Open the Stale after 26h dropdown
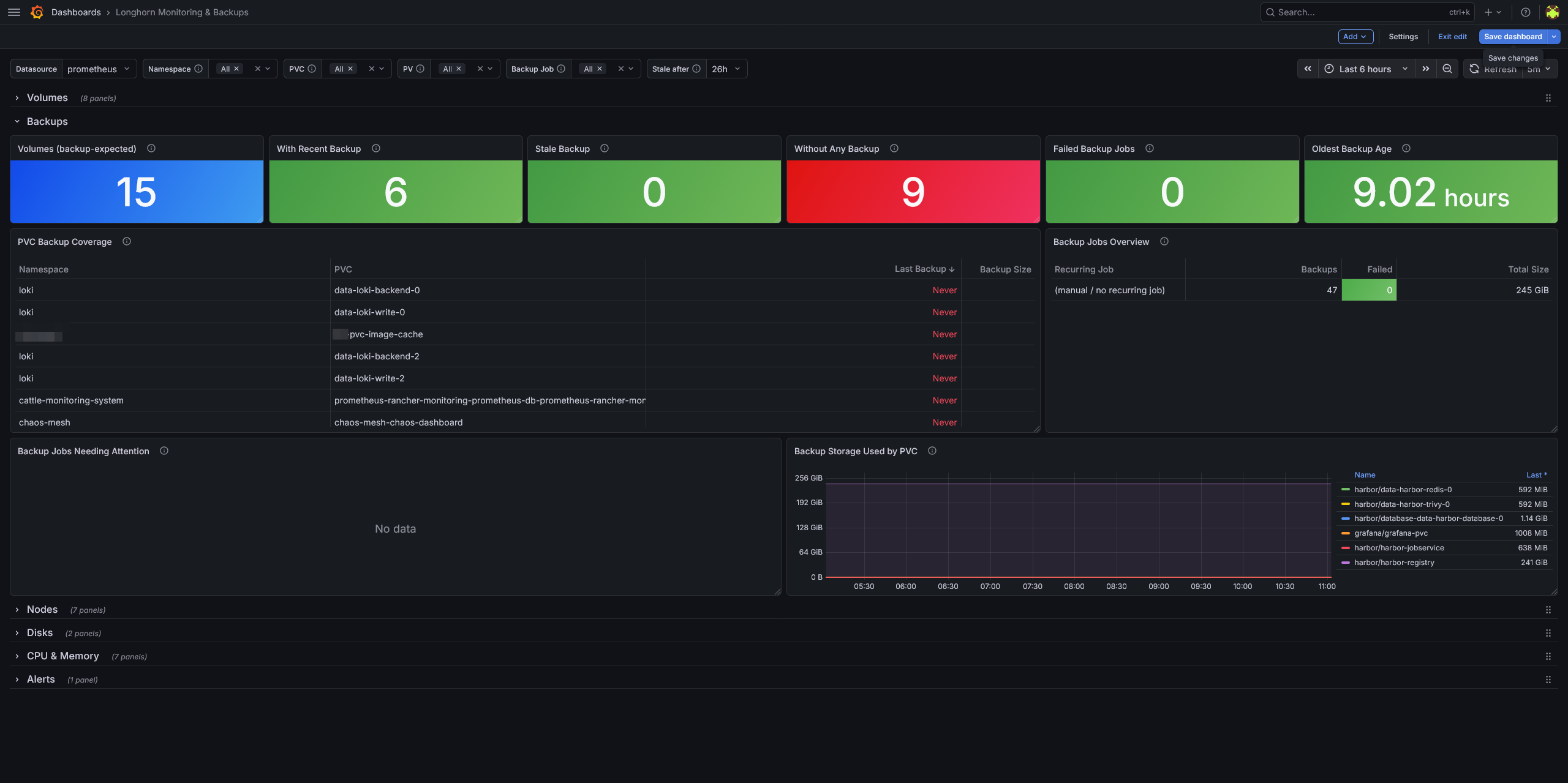 pos(726,69)
